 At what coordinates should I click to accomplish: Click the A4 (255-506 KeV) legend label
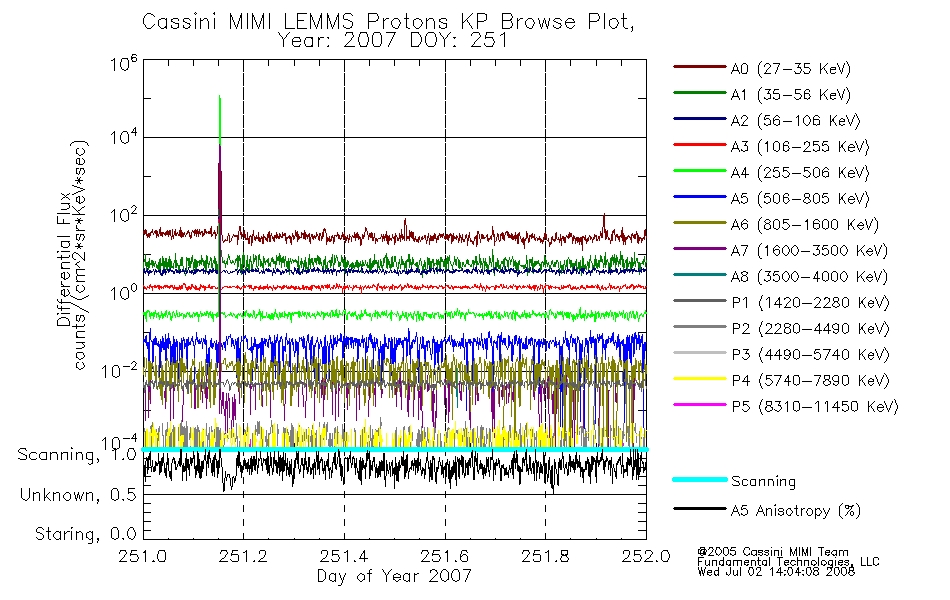(x=800, y=173)
